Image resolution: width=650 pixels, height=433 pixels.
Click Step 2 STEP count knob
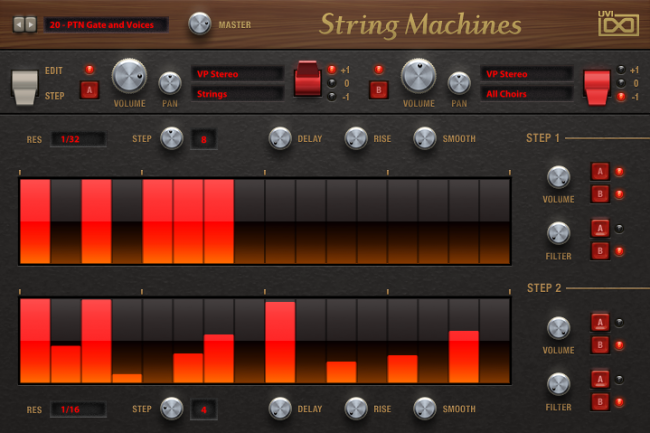pyautogui.click(x=172, y=409)
